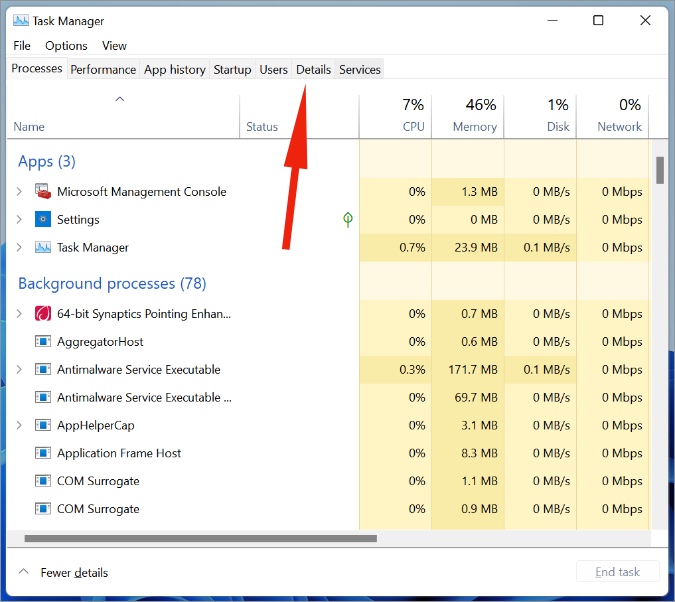This screenshot has width=675, height=602.
Task: Click the Settings gear app icon
Action: 43,219
